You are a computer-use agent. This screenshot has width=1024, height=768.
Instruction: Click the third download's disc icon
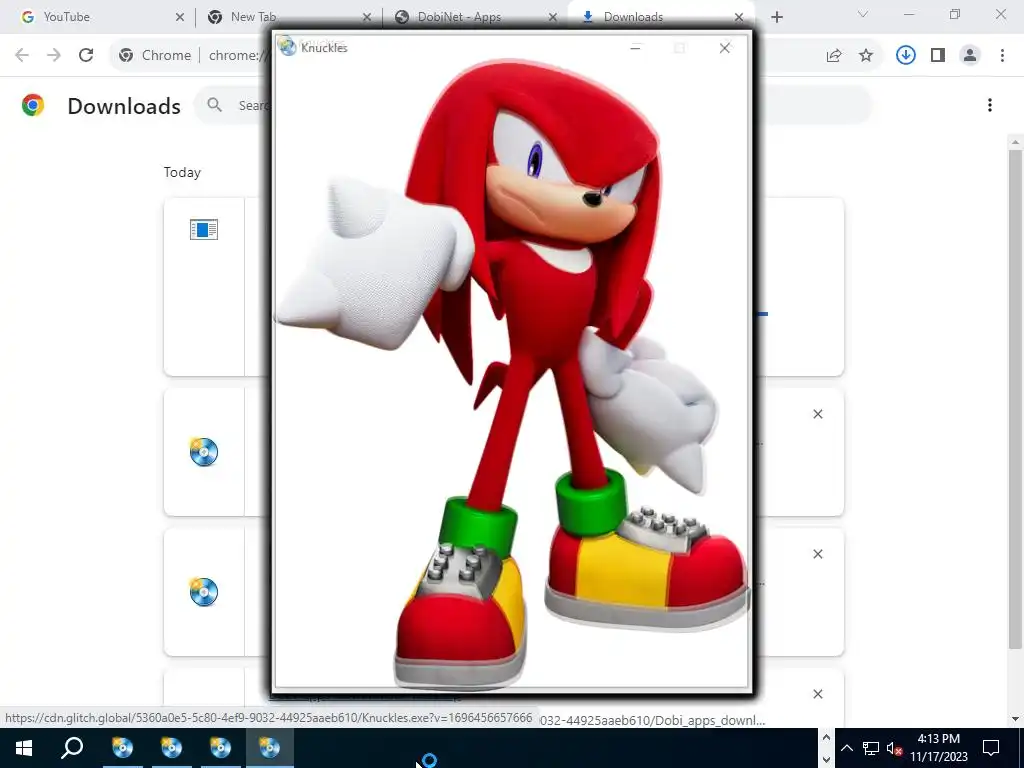click(204, 592)
